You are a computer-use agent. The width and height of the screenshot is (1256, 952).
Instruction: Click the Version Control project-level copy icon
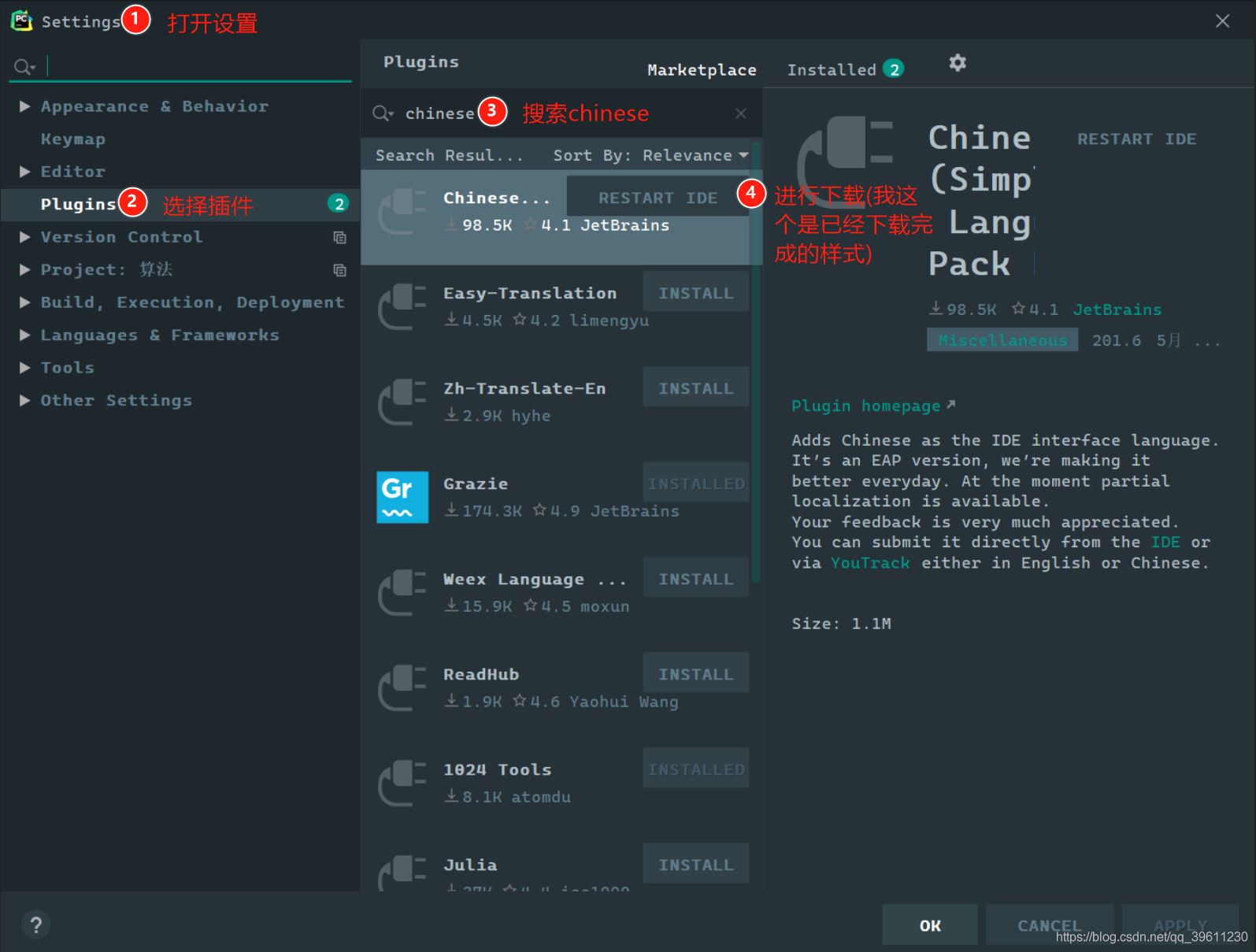tap(339, 237)
